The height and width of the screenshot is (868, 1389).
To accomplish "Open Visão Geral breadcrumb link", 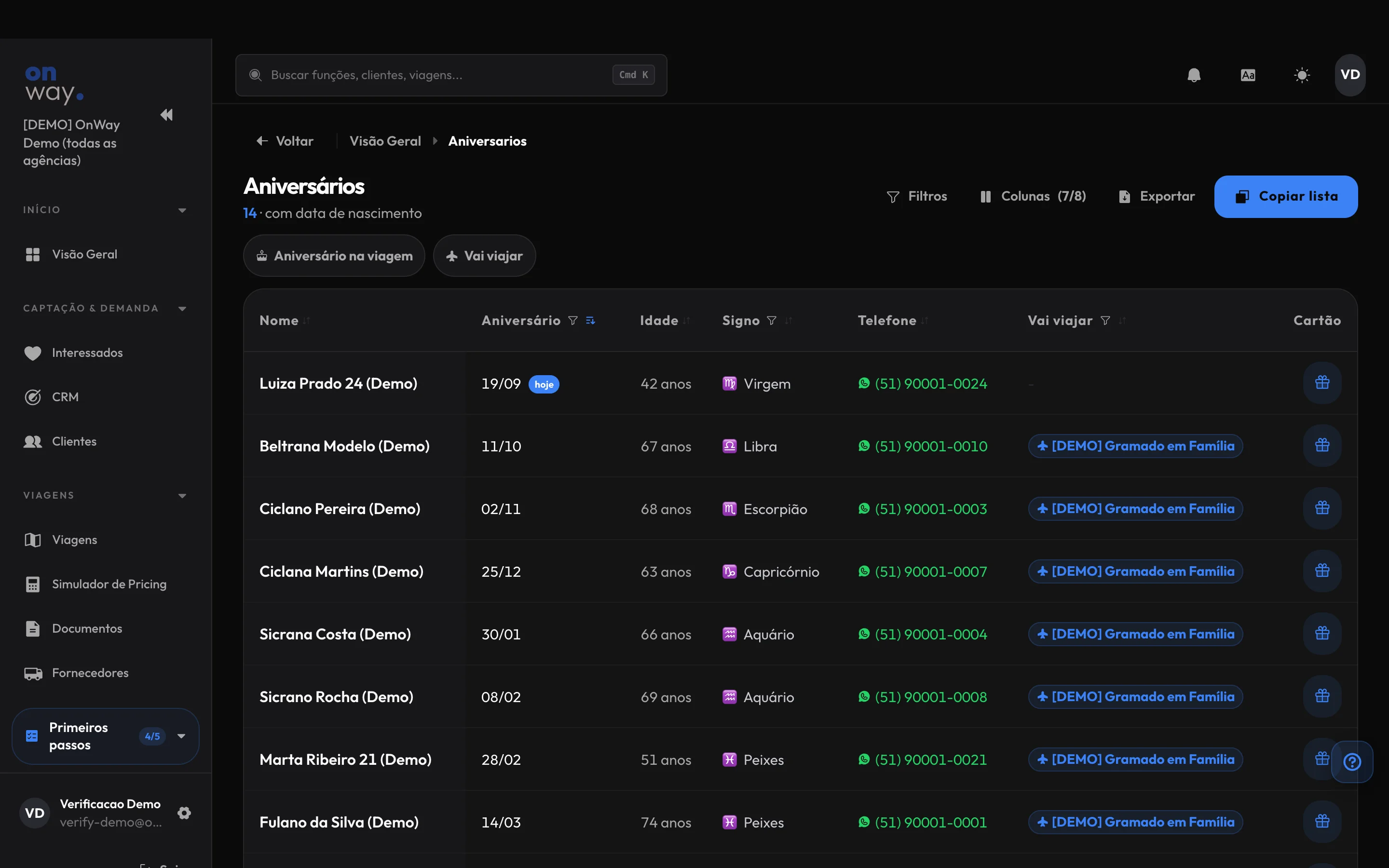I will (x=385, y=141).
